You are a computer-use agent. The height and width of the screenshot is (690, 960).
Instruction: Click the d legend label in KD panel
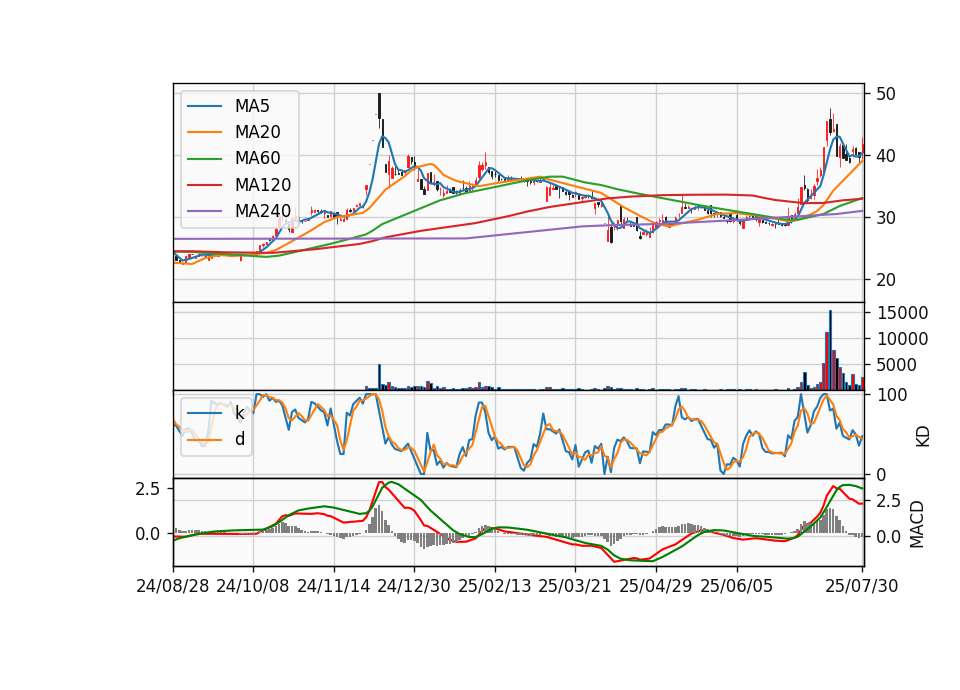point(240,439)
